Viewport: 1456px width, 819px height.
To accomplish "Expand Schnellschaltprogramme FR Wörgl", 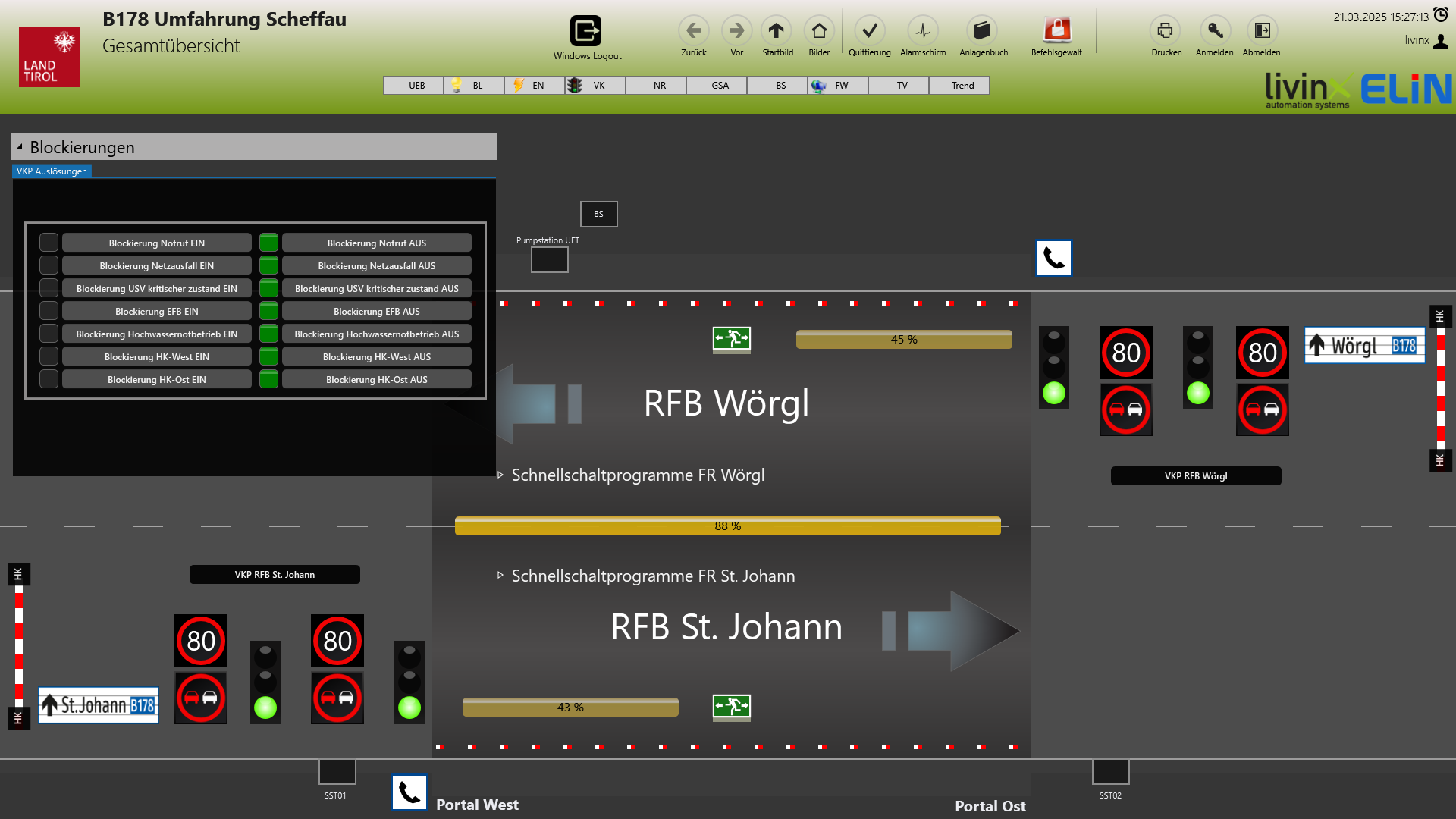I will pos(500,475).
